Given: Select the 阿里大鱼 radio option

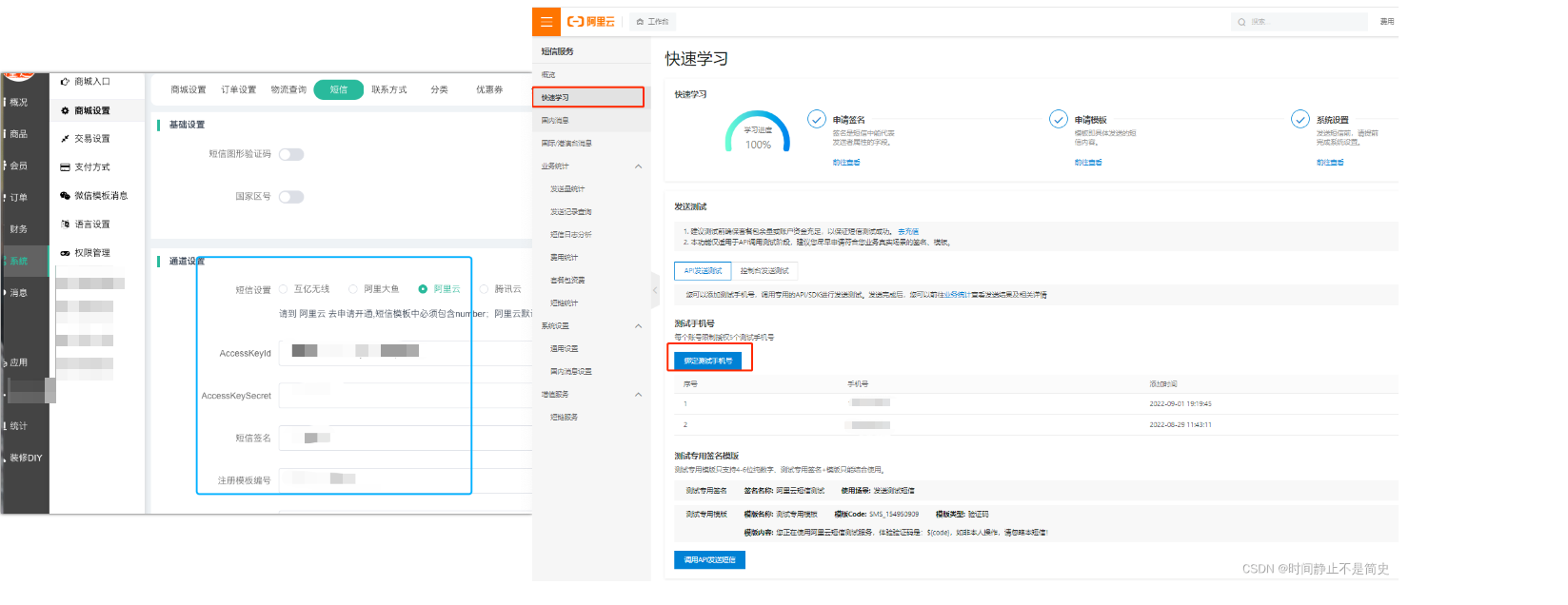Looking at the screenshot, I should (x=353, y=289).
